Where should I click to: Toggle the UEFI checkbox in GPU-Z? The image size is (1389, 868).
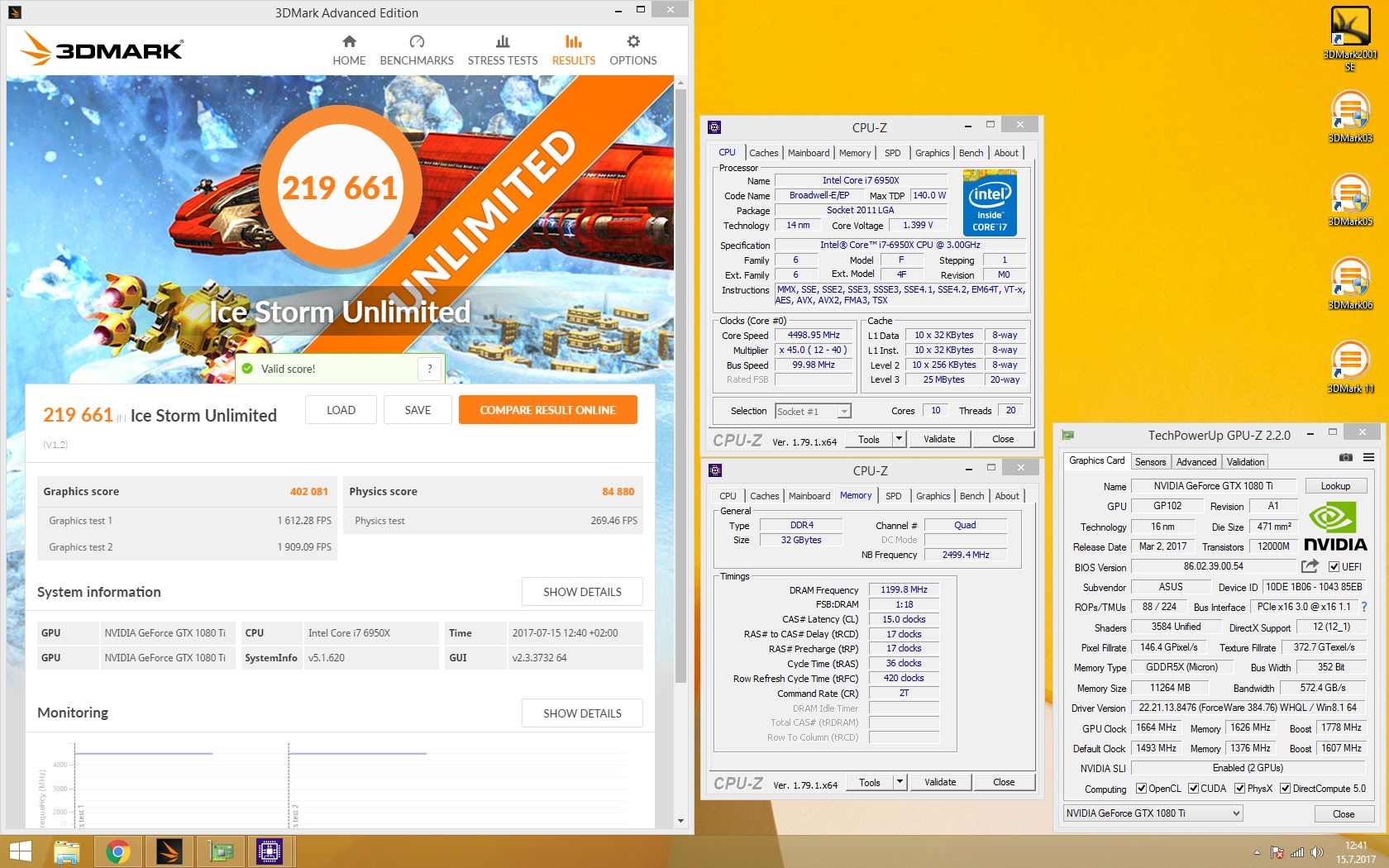click(x=1334, y=567)
